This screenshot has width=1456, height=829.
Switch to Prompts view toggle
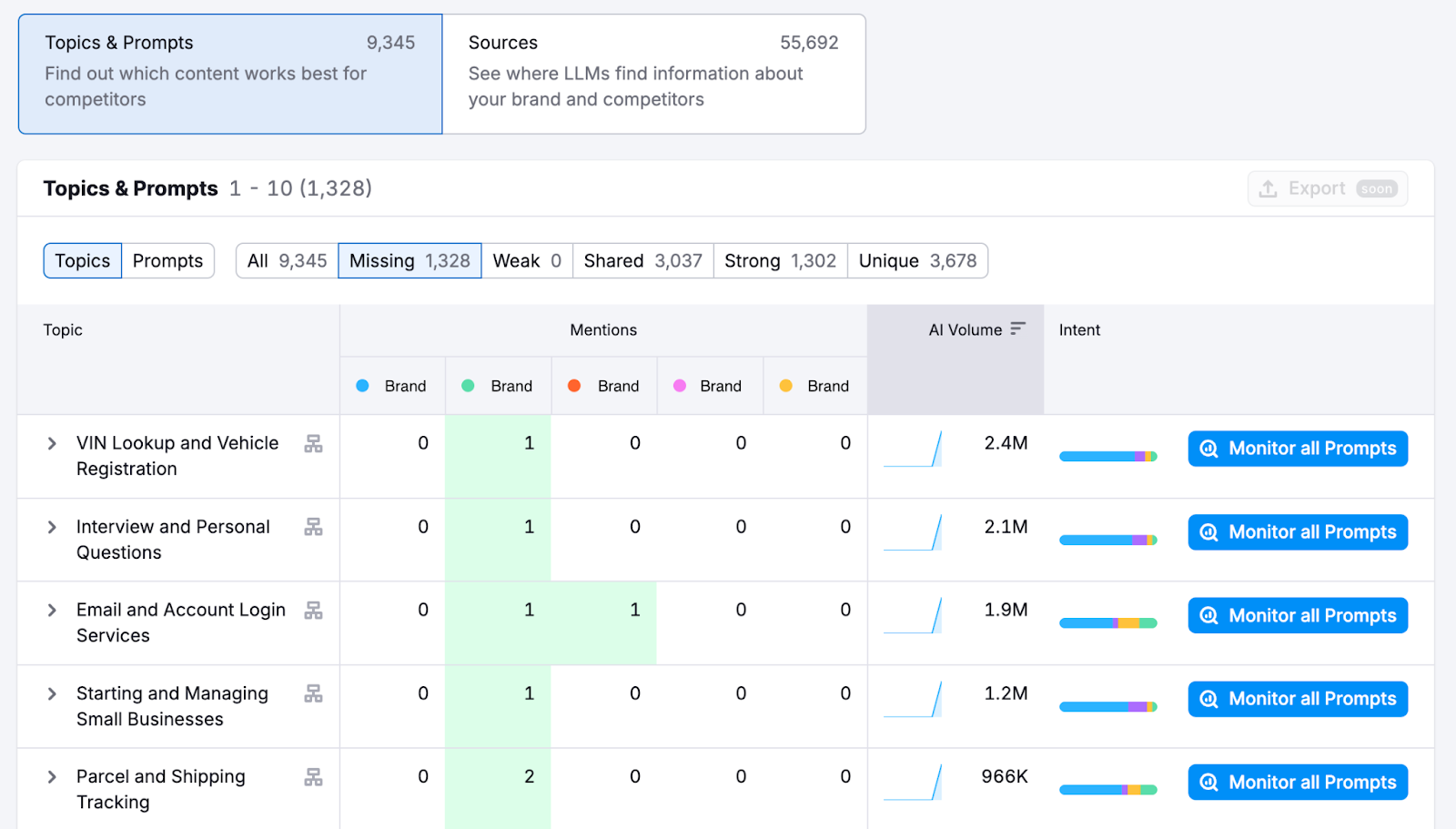pyautogui.click(x=167, y=261)
